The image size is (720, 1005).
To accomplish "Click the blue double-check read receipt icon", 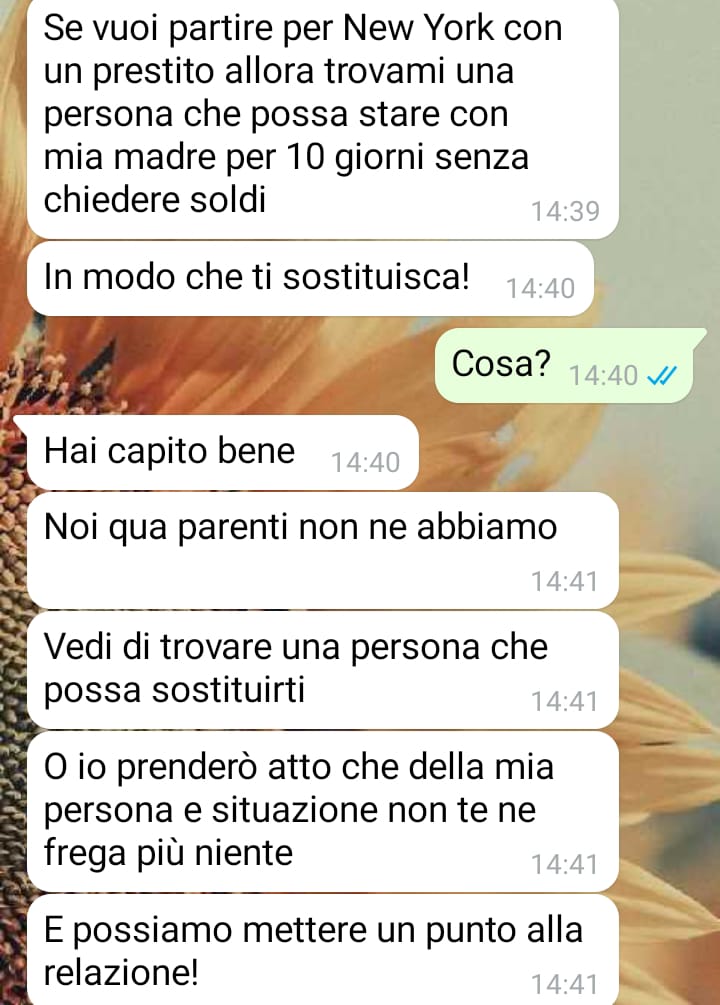I will pos(662,376).
